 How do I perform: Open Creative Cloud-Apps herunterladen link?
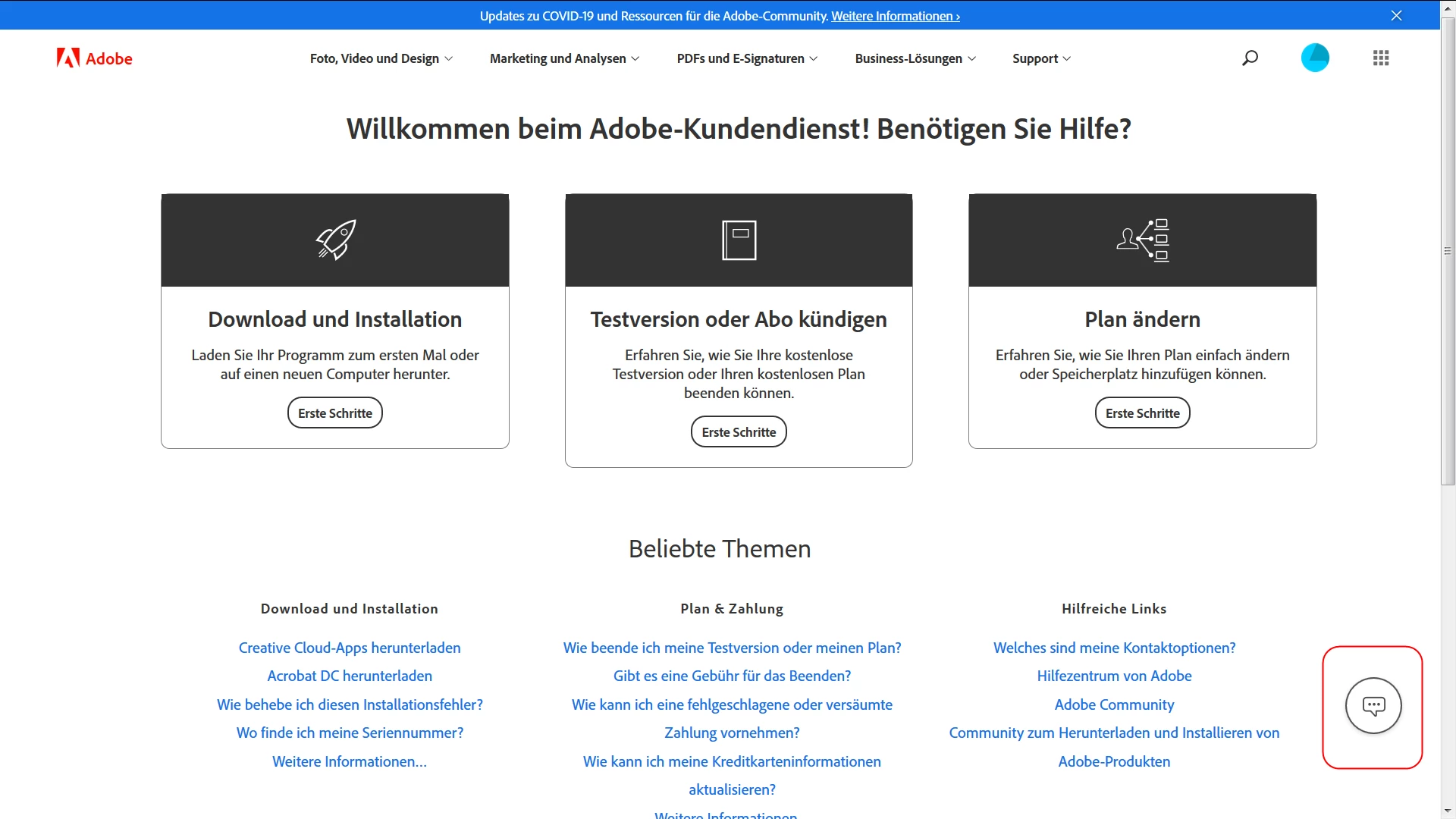pyautogui.click(x=350, y=648)
